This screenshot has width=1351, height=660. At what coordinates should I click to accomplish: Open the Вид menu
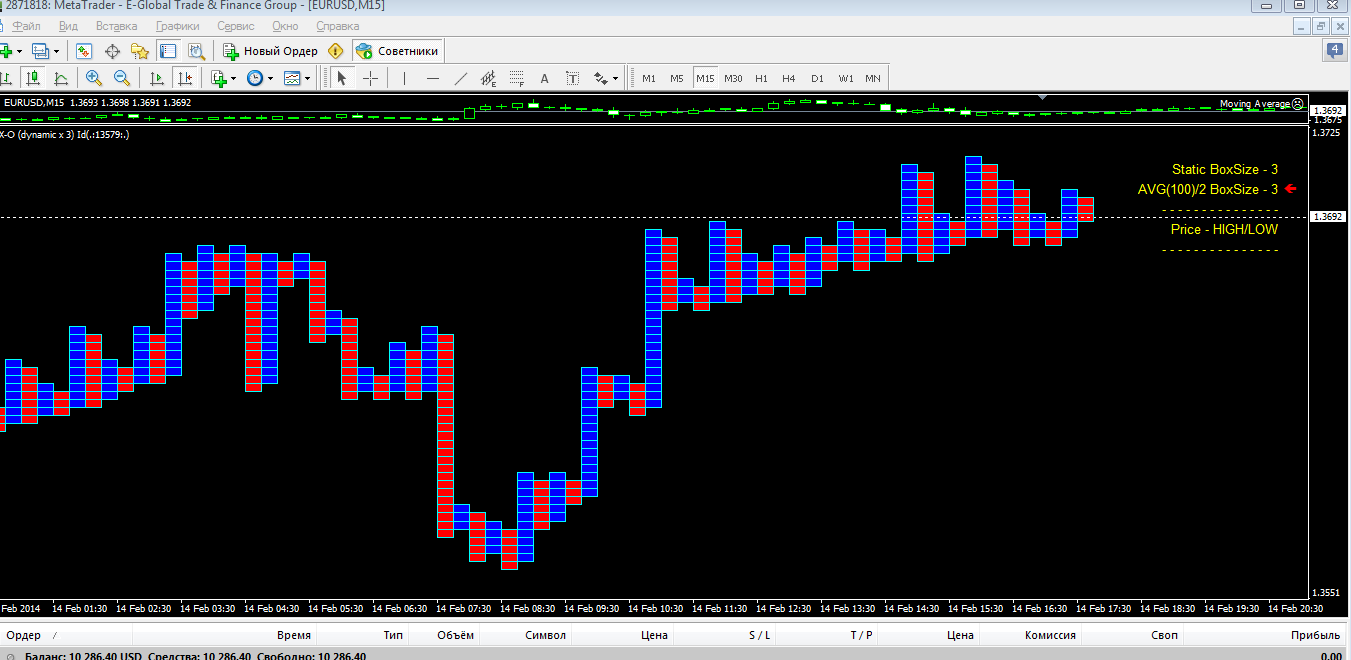[68, 26]
